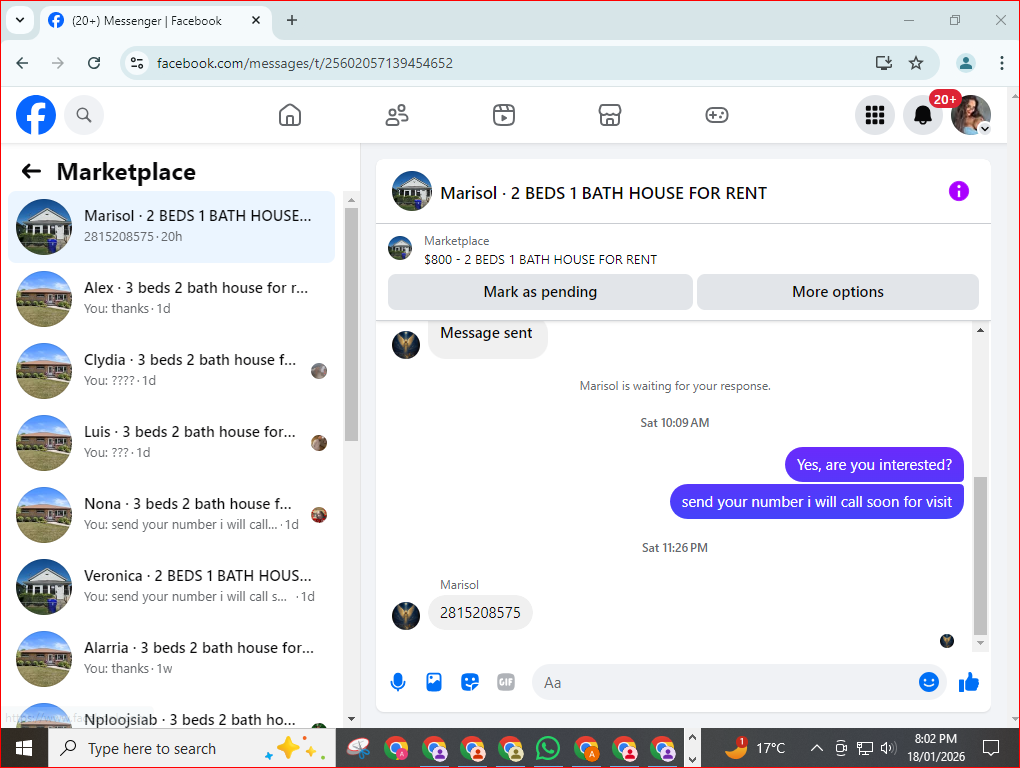The image size is (1020, 768).
Task: Open the Marketplace storefront icon
Action: click(610, 115)
